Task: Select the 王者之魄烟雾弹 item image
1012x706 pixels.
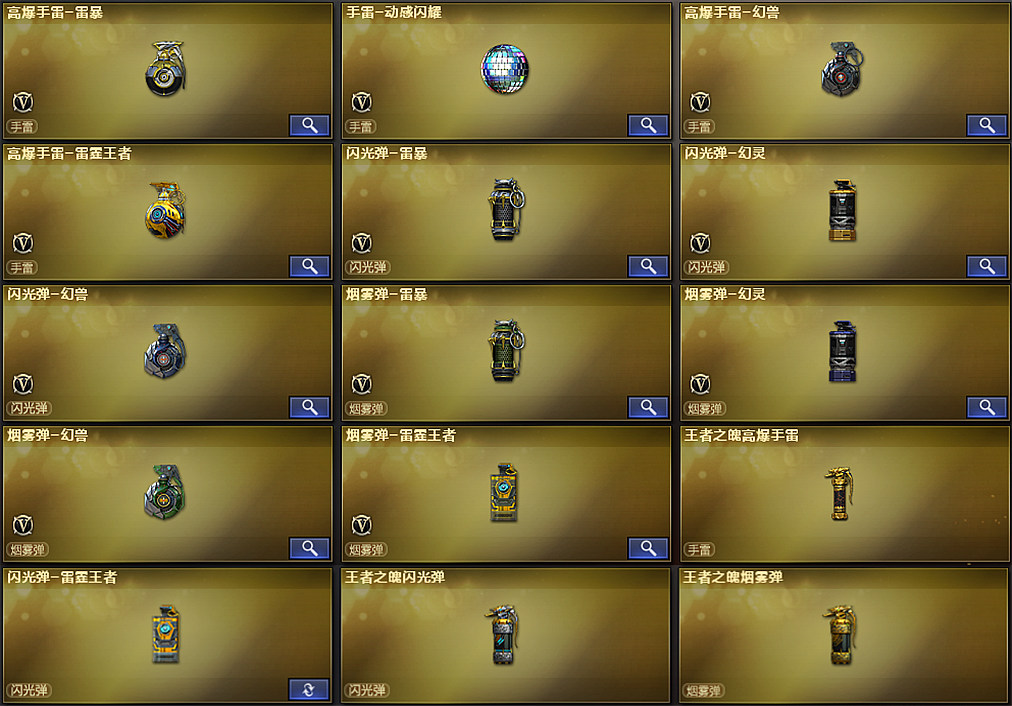Action: pos(840,635)
